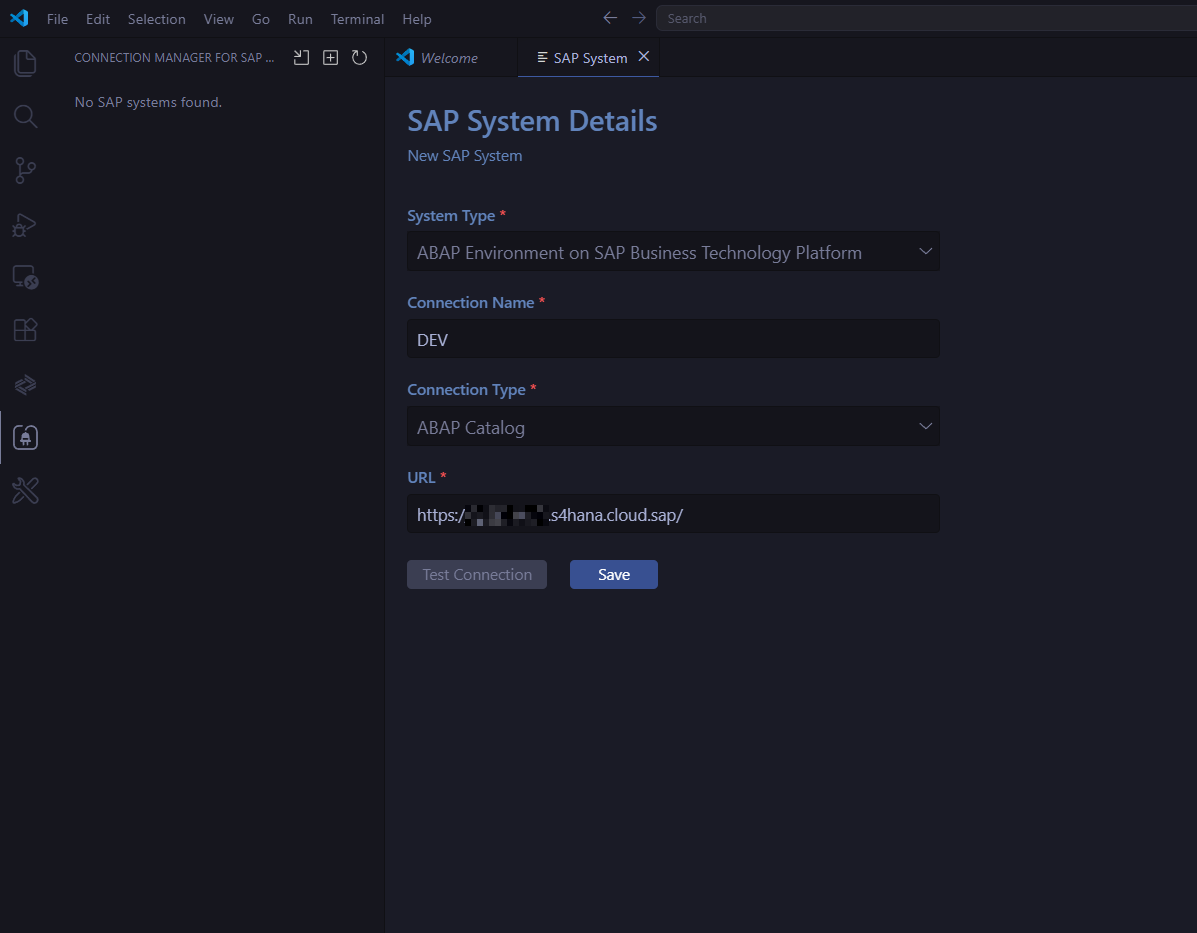Click the Connection Name field
The width and height of the screenshot is (1197, 933).
pos(673,339)
